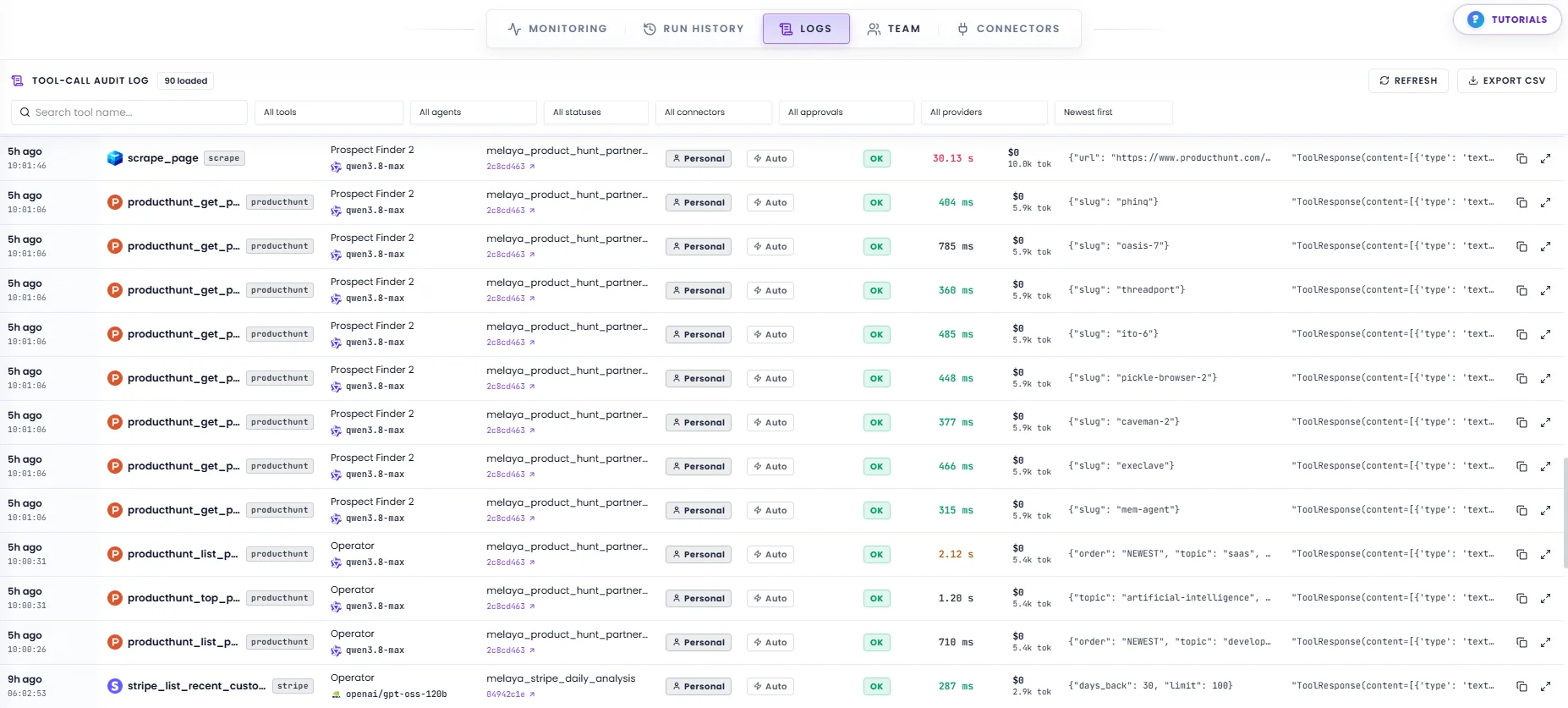Click the openai/gpt-oss-120b model label

point(396,694)
